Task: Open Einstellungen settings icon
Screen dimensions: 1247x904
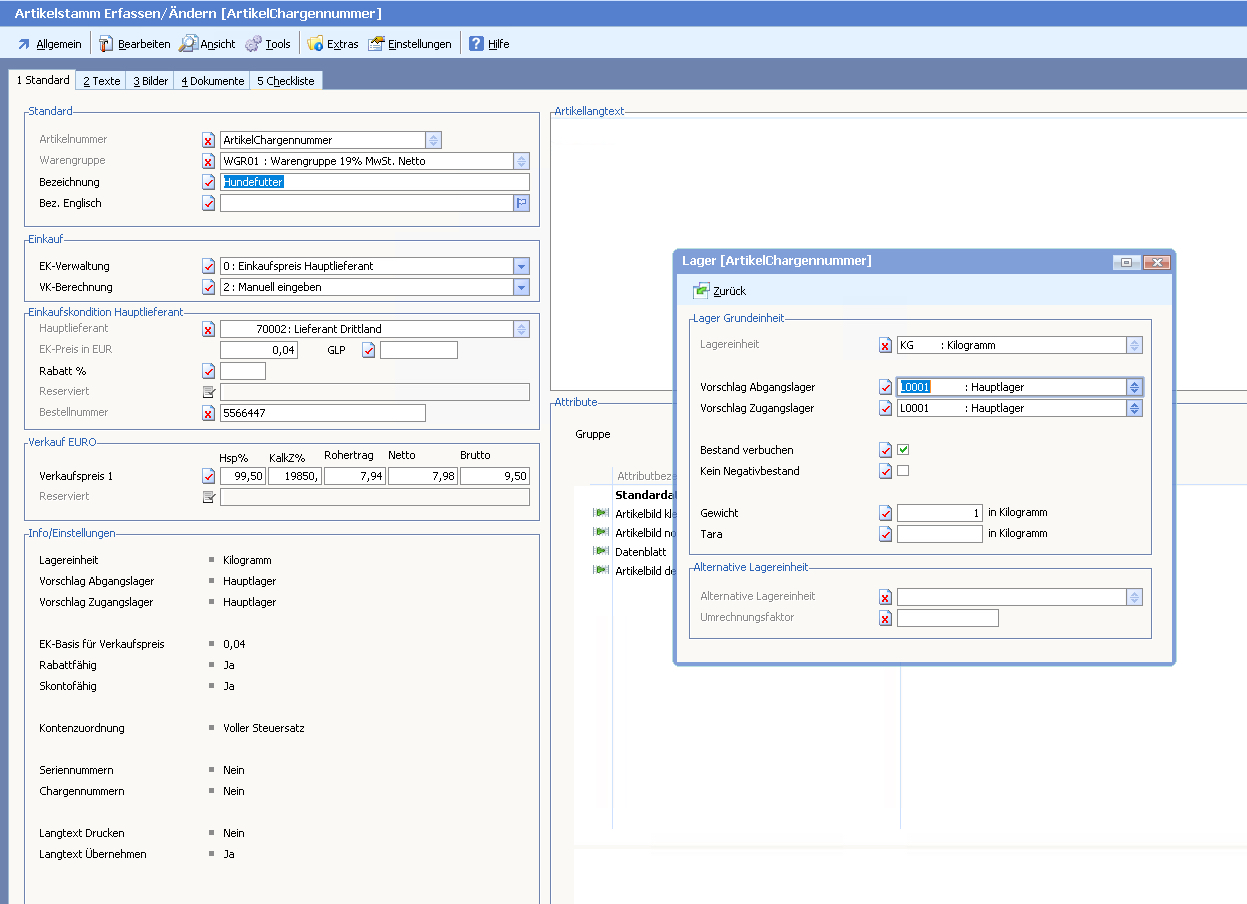Action: tap(376, 44)
